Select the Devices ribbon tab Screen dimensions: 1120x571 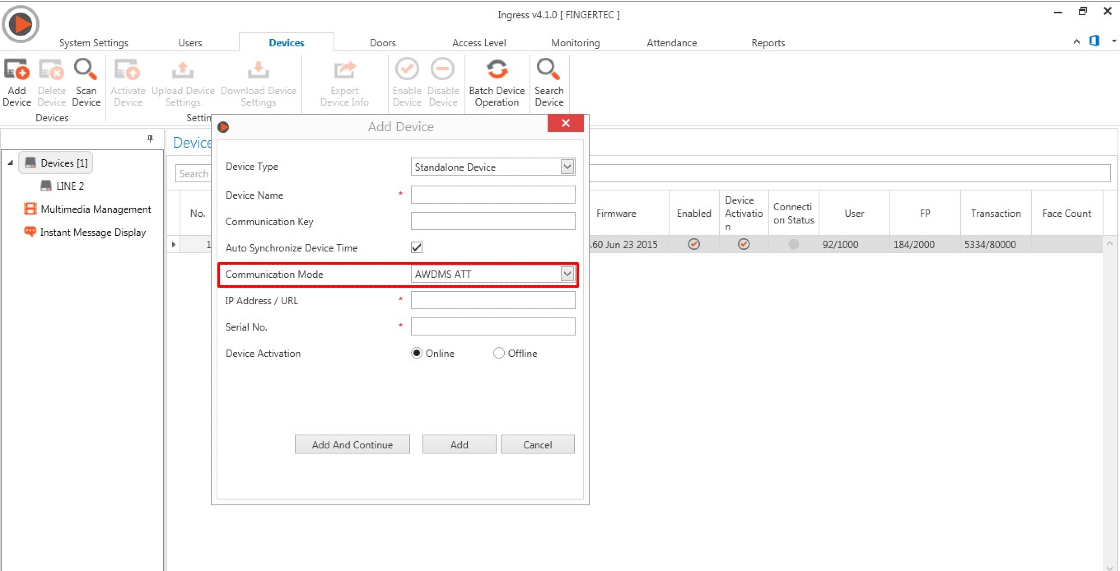(286, 43)
